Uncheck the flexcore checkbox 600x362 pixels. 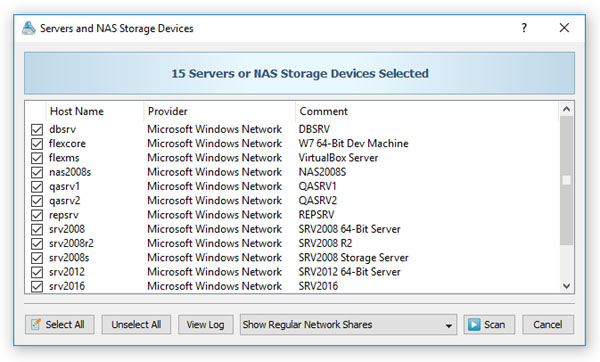pyautogui.click(x=37, y=143)
